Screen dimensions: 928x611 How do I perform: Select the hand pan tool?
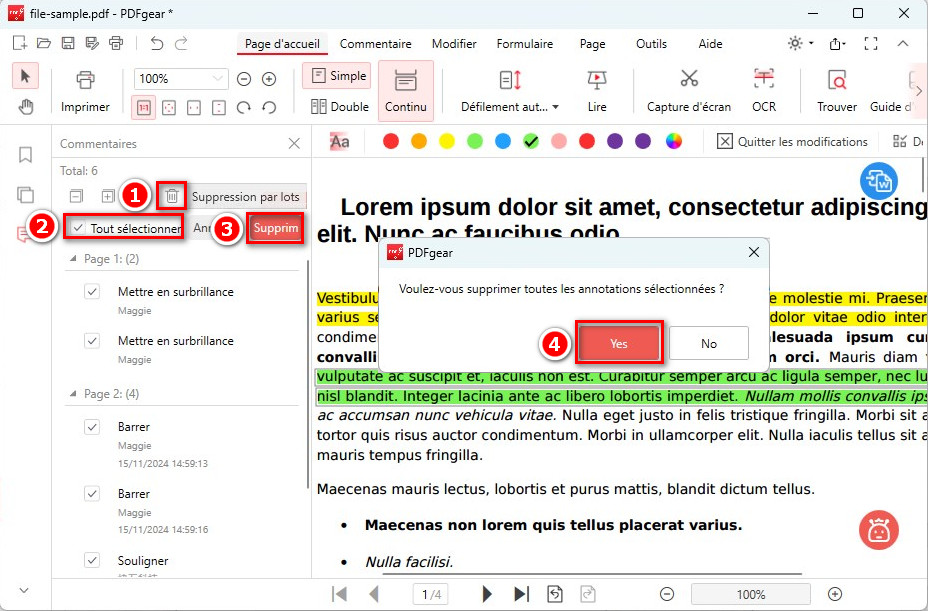click(x=24, y=107)
